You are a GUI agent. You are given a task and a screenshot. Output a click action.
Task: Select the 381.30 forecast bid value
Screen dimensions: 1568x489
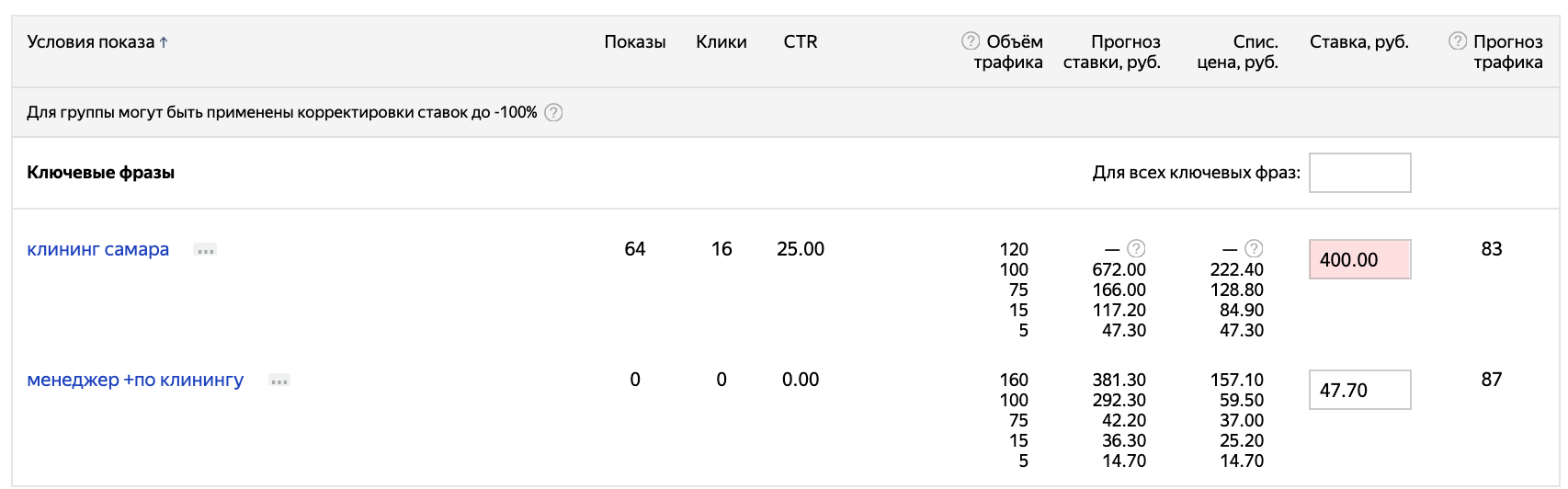1119,380
